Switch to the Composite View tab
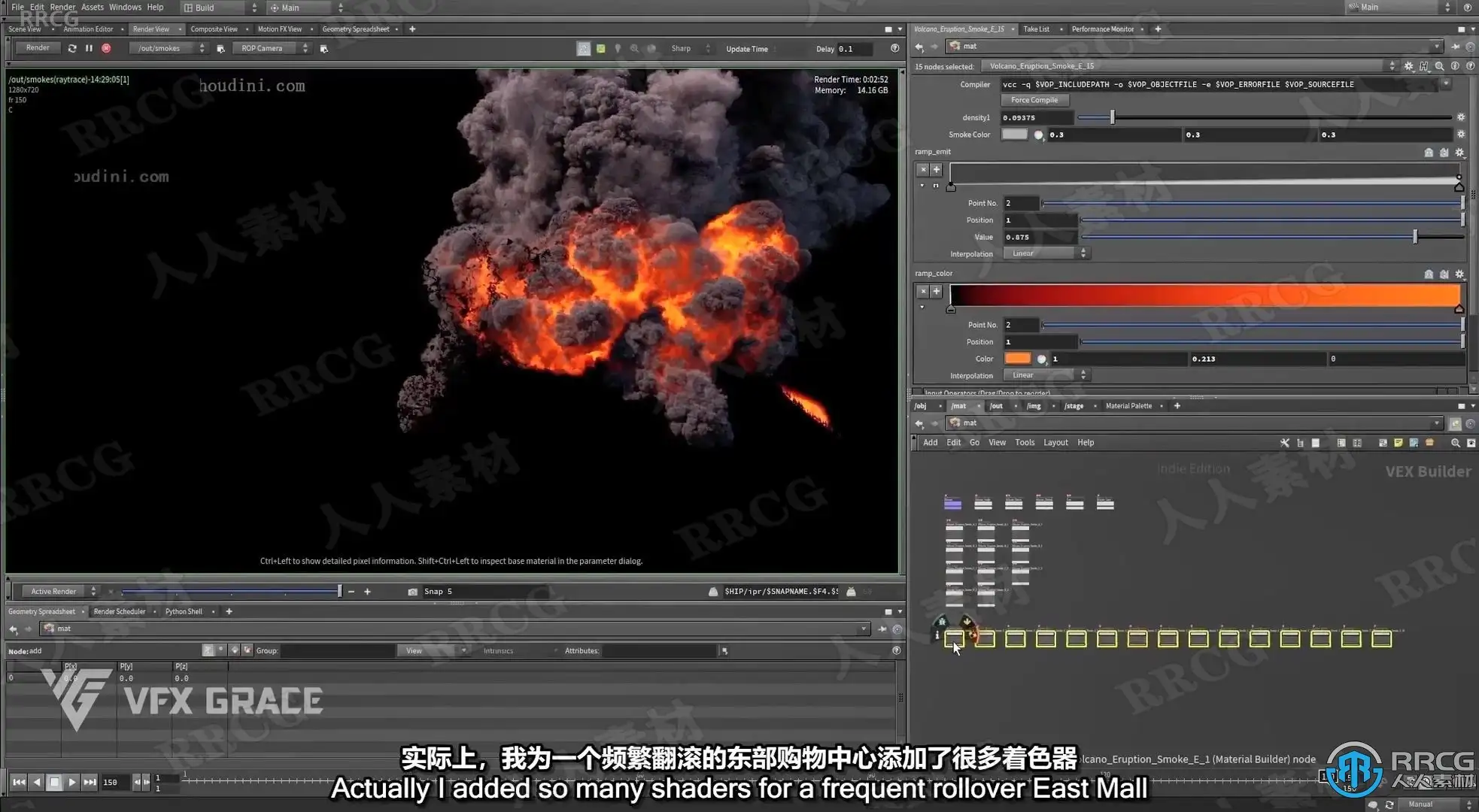 (214, 29)
